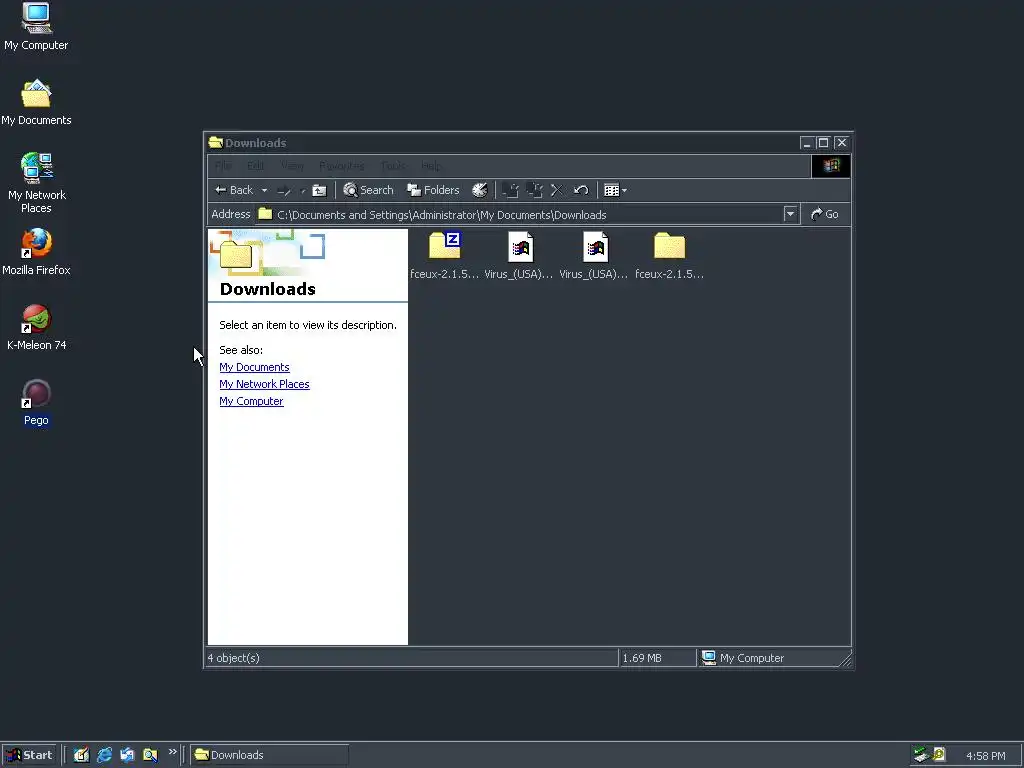Viewport: 1024px width, 768px height.
Task: Open the History toolbar icon
Action: click(479, 190)
